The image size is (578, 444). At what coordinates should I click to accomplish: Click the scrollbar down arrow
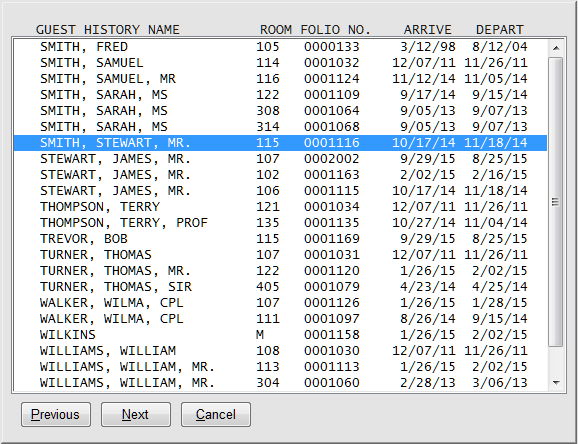[x=556, y=383]
